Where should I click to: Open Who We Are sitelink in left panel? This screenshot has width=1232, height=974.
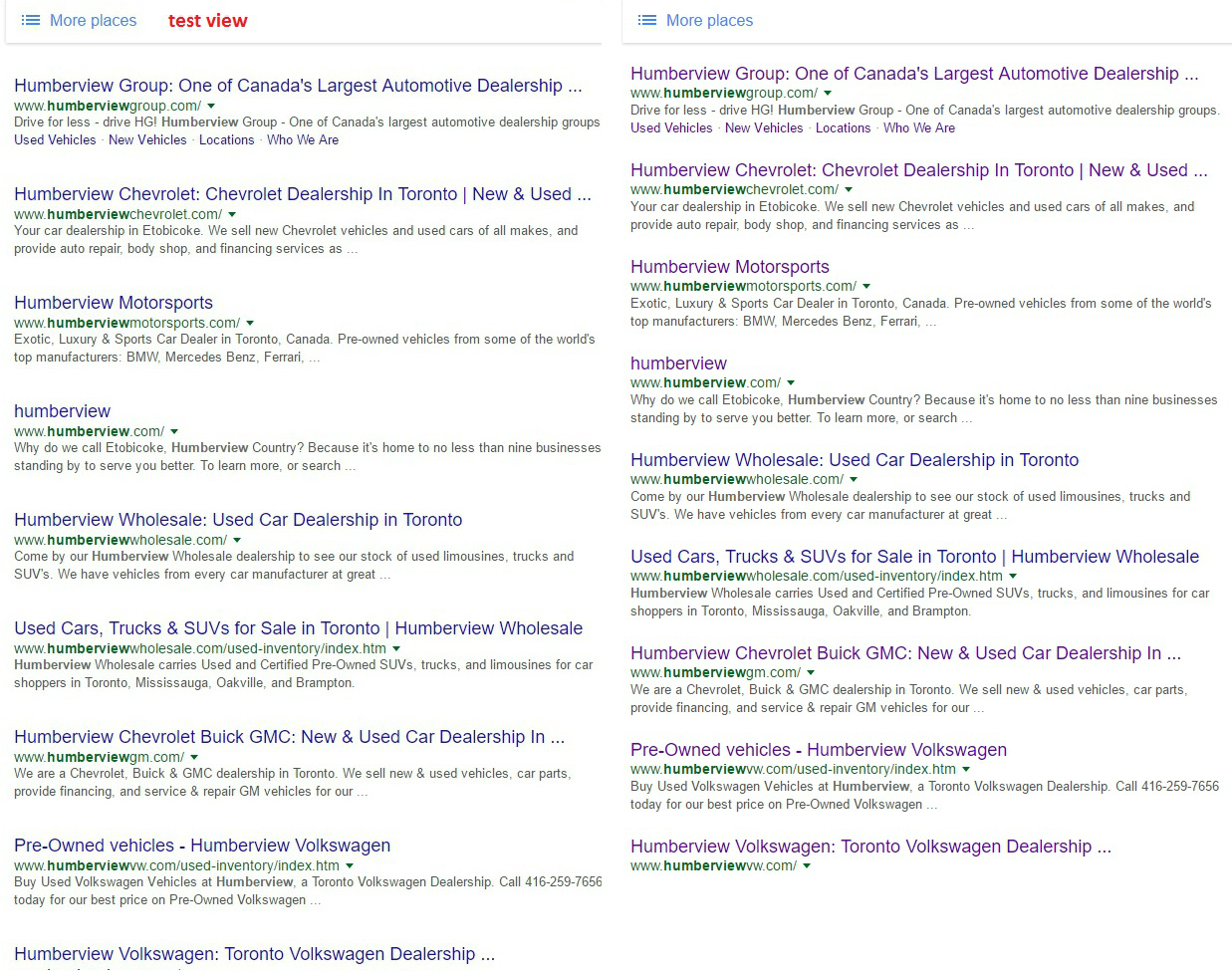(x=303, y=140)
